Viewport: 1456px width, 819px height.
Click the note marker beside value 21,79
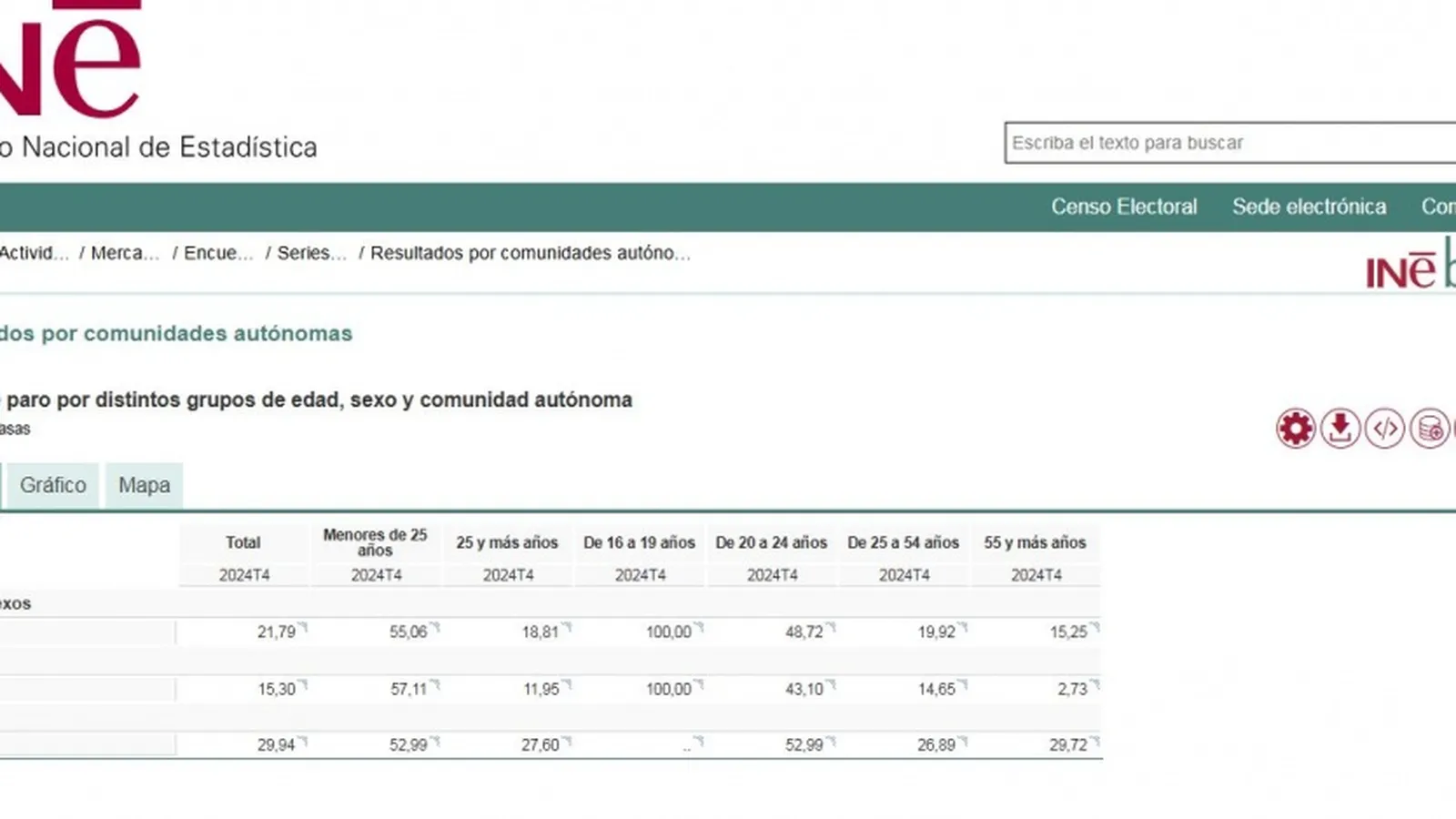304,627
